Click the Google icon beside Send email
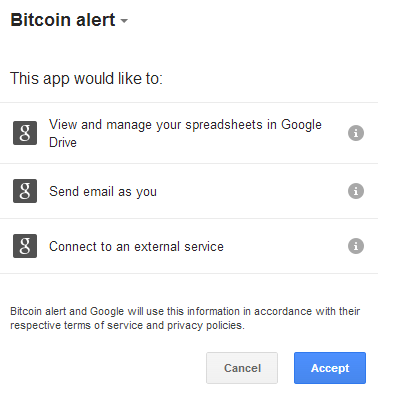The image size is (413, 393). click(25, 191)
